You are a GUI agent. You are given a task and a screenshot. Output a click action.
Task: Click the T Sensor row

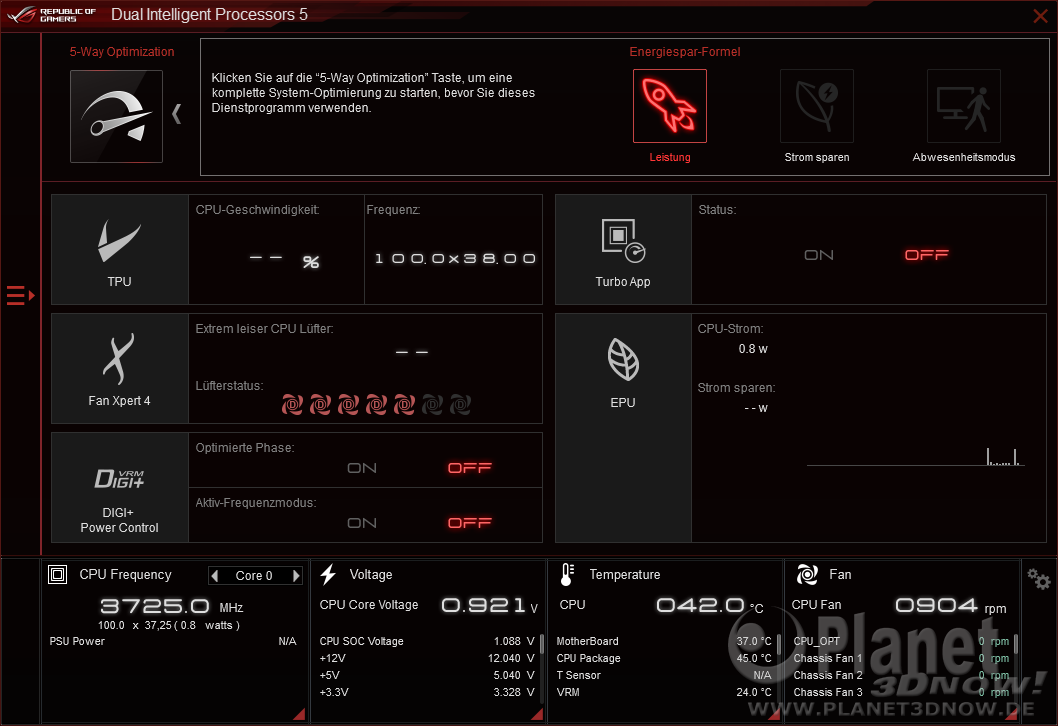pyautogui.click(x=664, y=675)
